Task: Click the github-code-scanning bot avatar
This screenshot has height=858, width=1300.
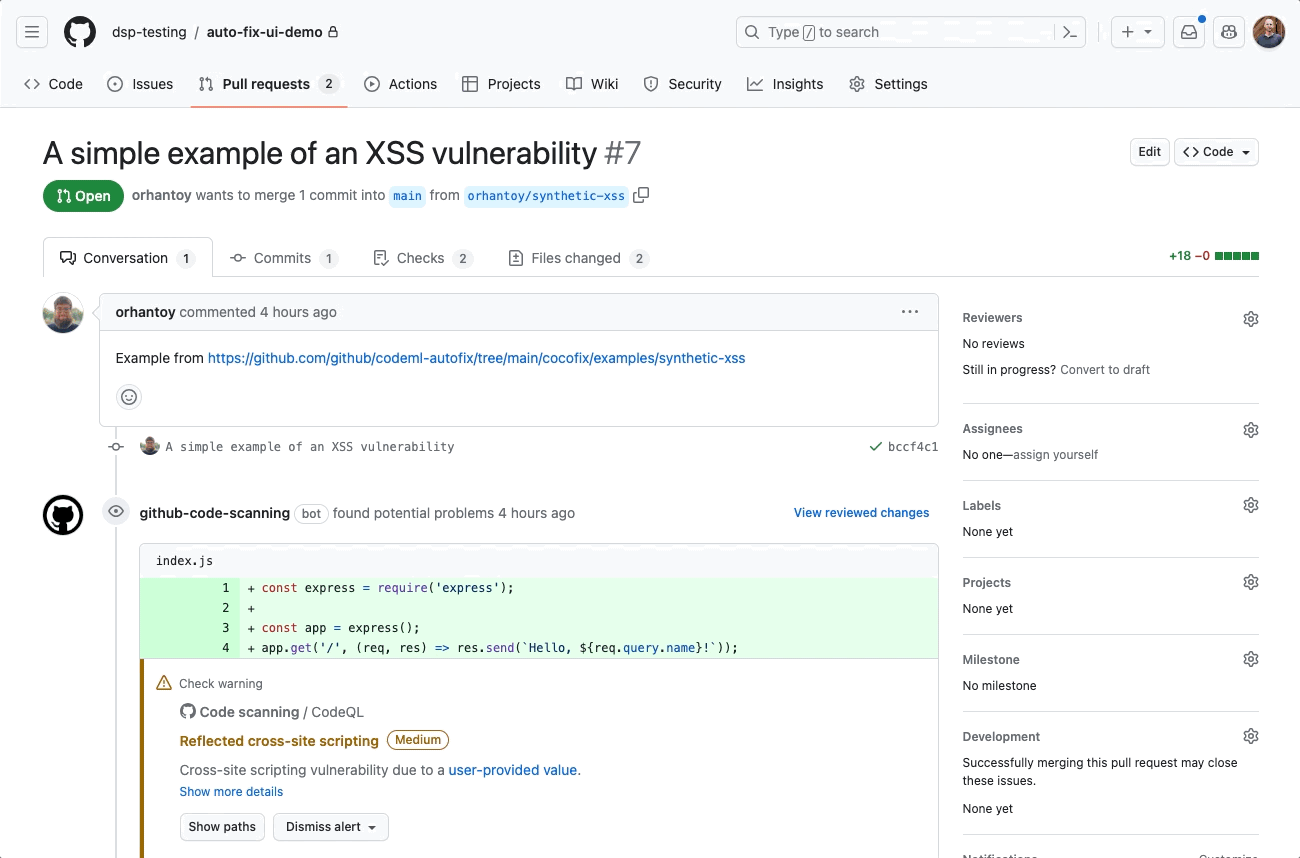Action: click(x=63, y=515)
